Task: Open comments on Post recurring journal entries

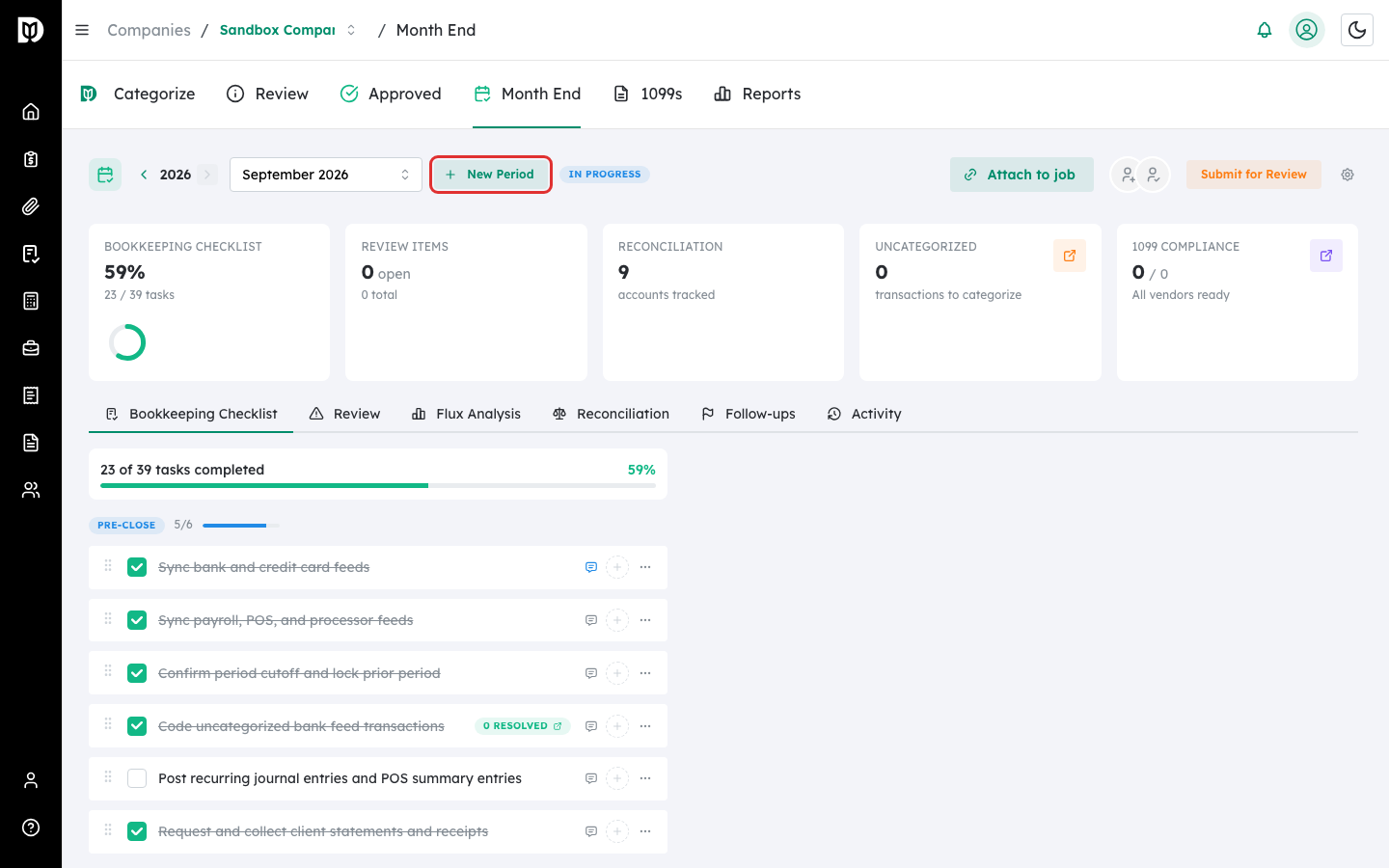Action: click(x=591, y=778)
